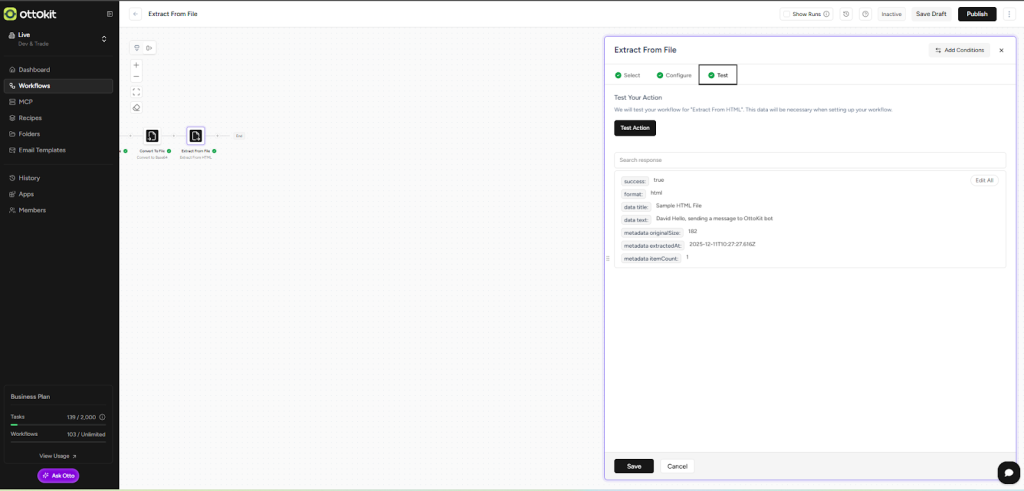
Task: Expand the Live workspace switcher
Action: (x=104, y=39)
